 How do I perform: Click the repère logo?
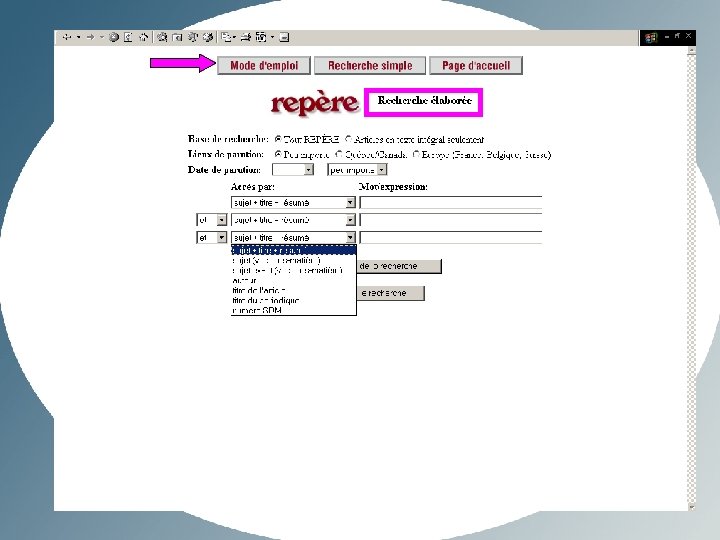tap(315, 103)
